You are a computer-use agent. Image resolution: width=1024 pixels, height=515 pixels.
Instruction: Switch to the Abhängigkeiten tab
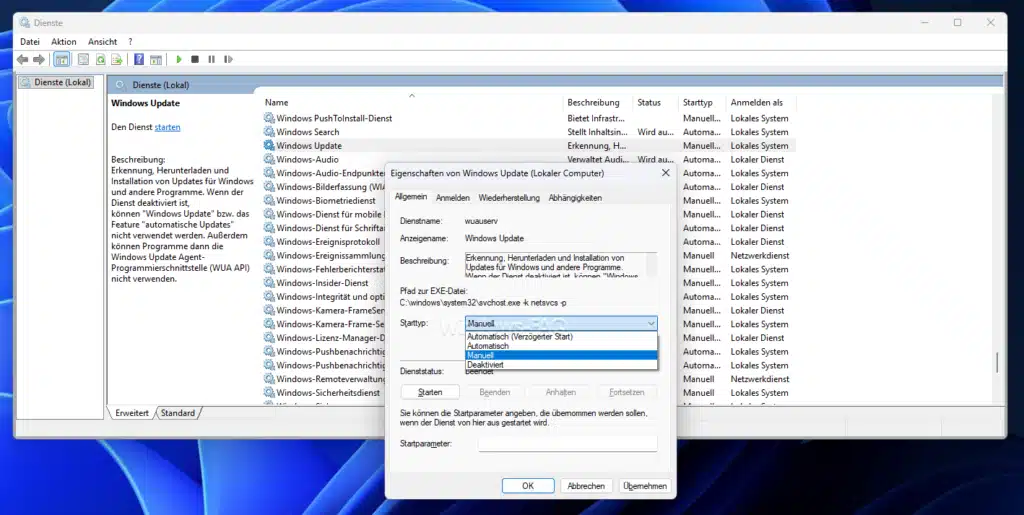(575, 198)
